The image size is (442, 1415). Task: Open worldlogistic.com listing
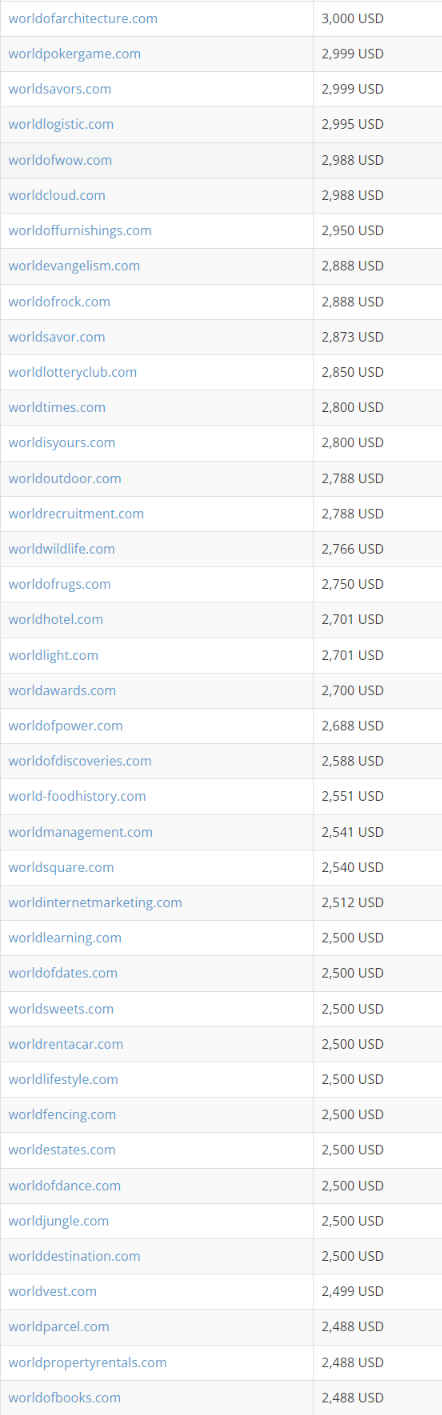click(x=61, y=124)
